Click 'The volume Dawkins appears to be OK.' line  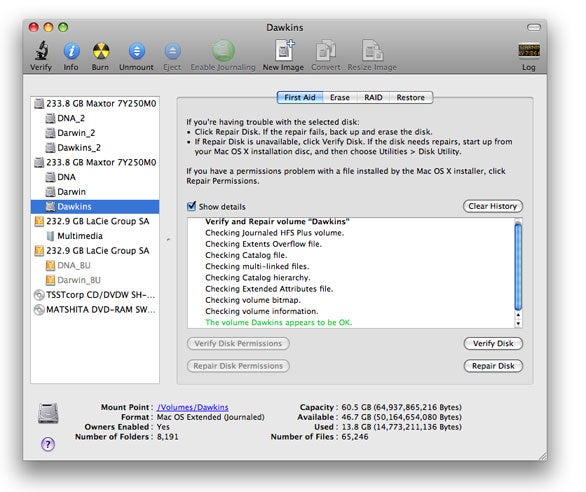coord(278,322)
